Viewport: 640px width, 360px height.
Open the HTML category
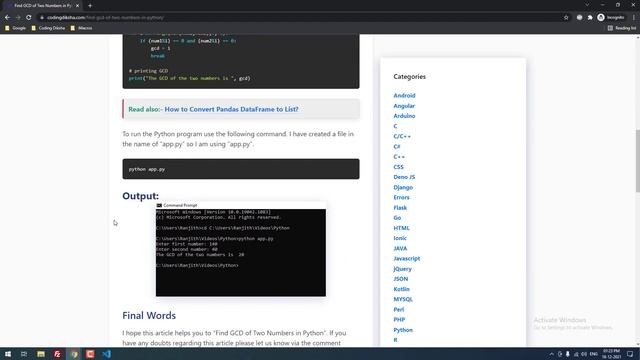point(401,228)
